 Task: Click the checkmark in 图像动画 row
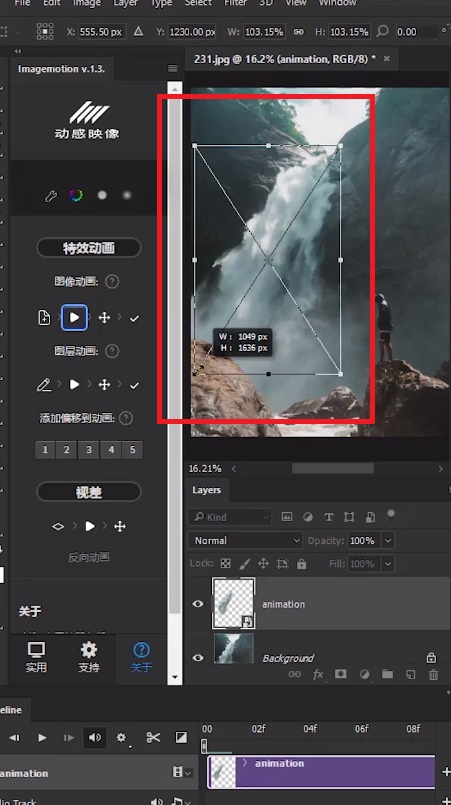coord(134,319)
